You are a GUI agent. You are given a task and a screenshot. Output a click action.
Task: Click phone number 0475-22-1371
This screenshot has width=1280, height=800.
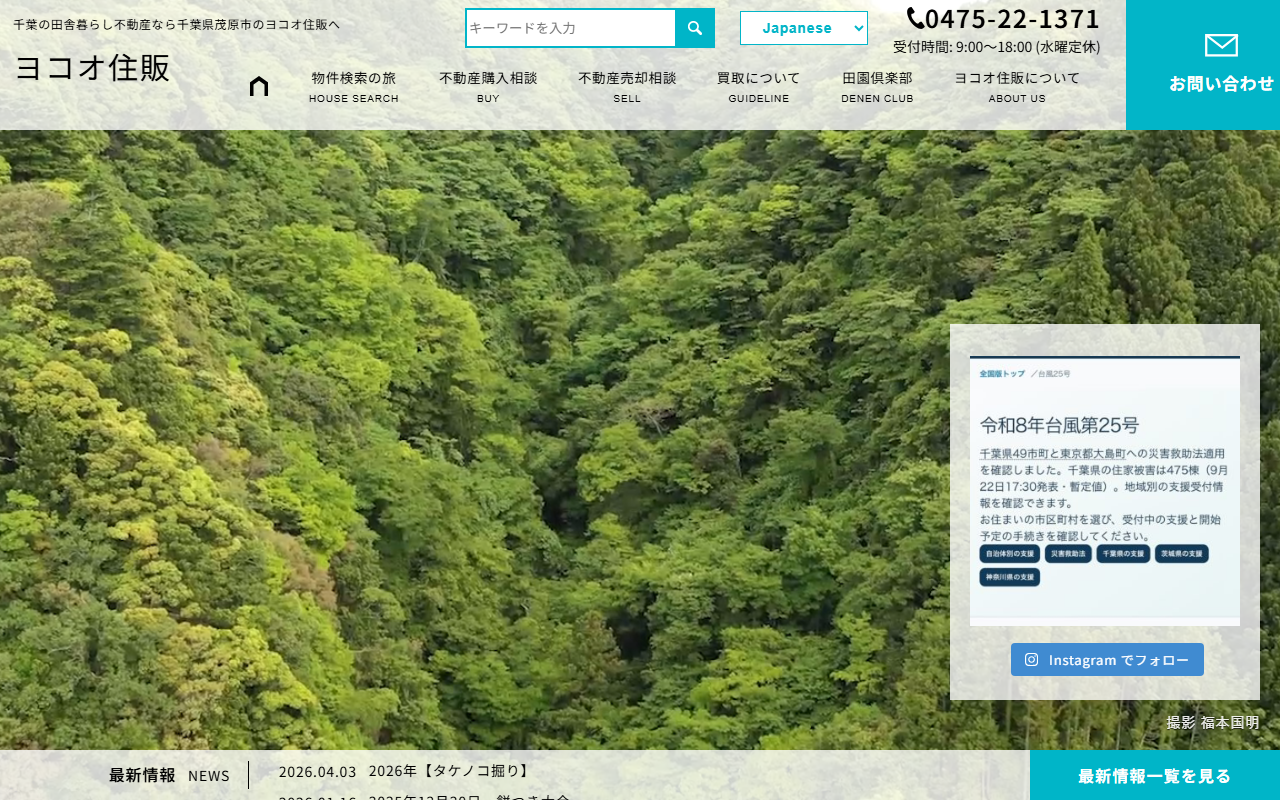tap(1012, 18)
